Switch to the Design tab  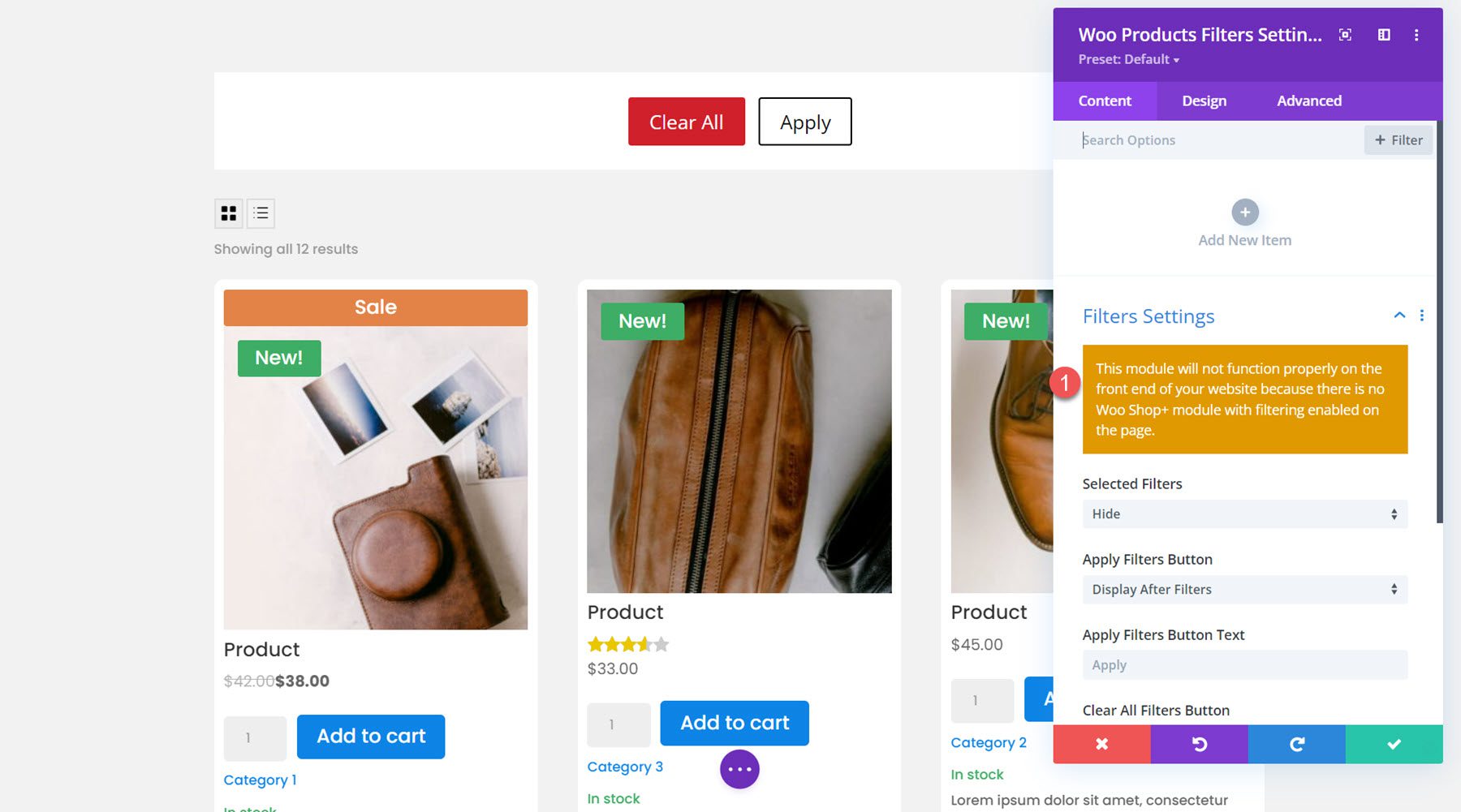coord(1204,101)
